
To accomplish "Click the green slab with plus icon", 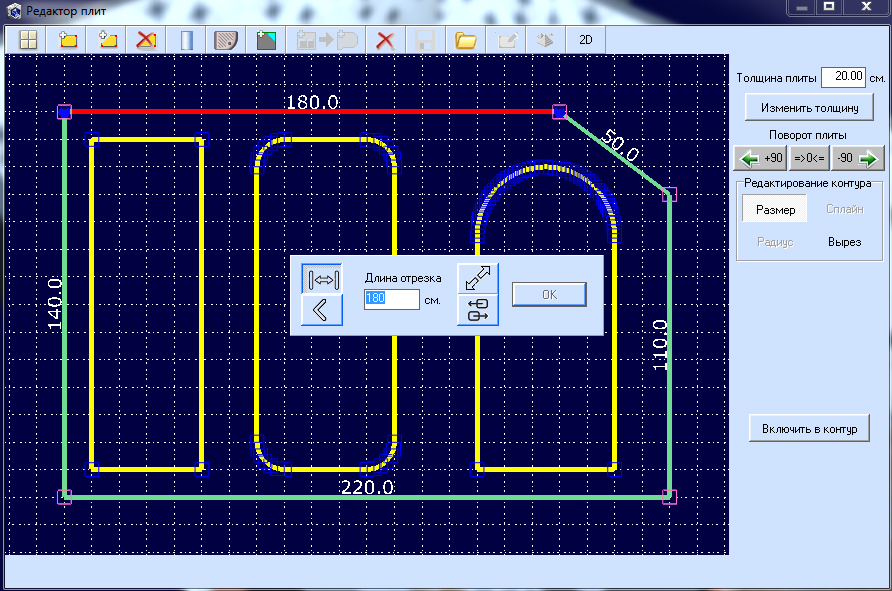I will (x=266, y=41).
